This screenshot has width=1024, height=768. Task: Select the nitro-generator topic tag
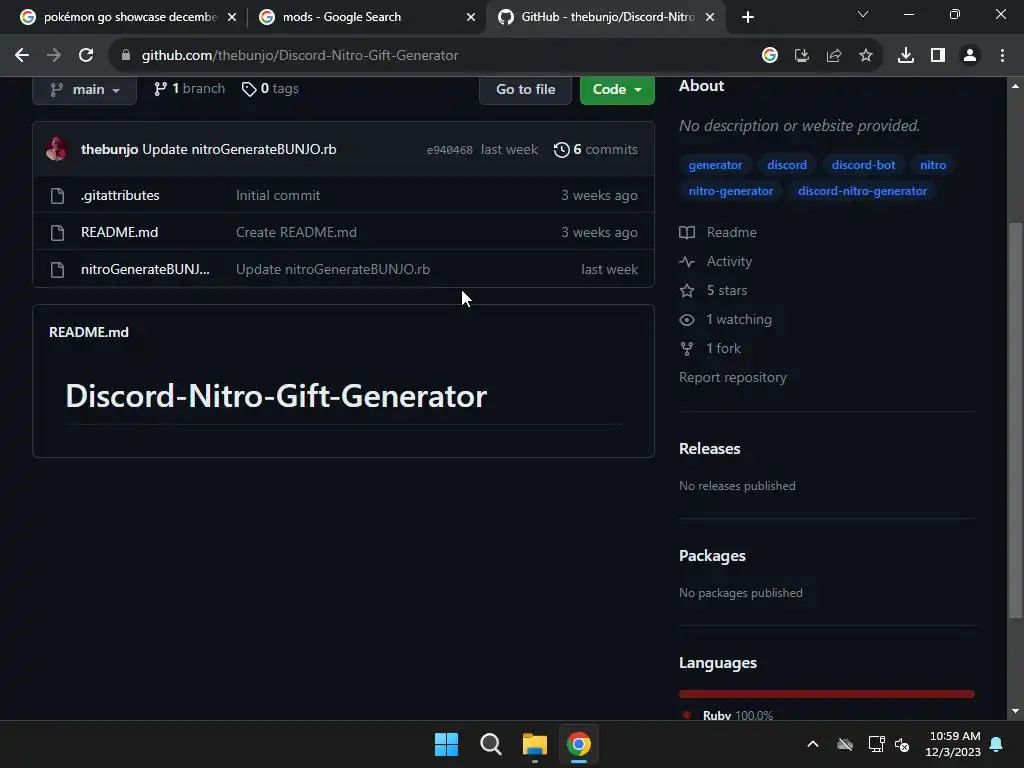(x=731, y=191)
